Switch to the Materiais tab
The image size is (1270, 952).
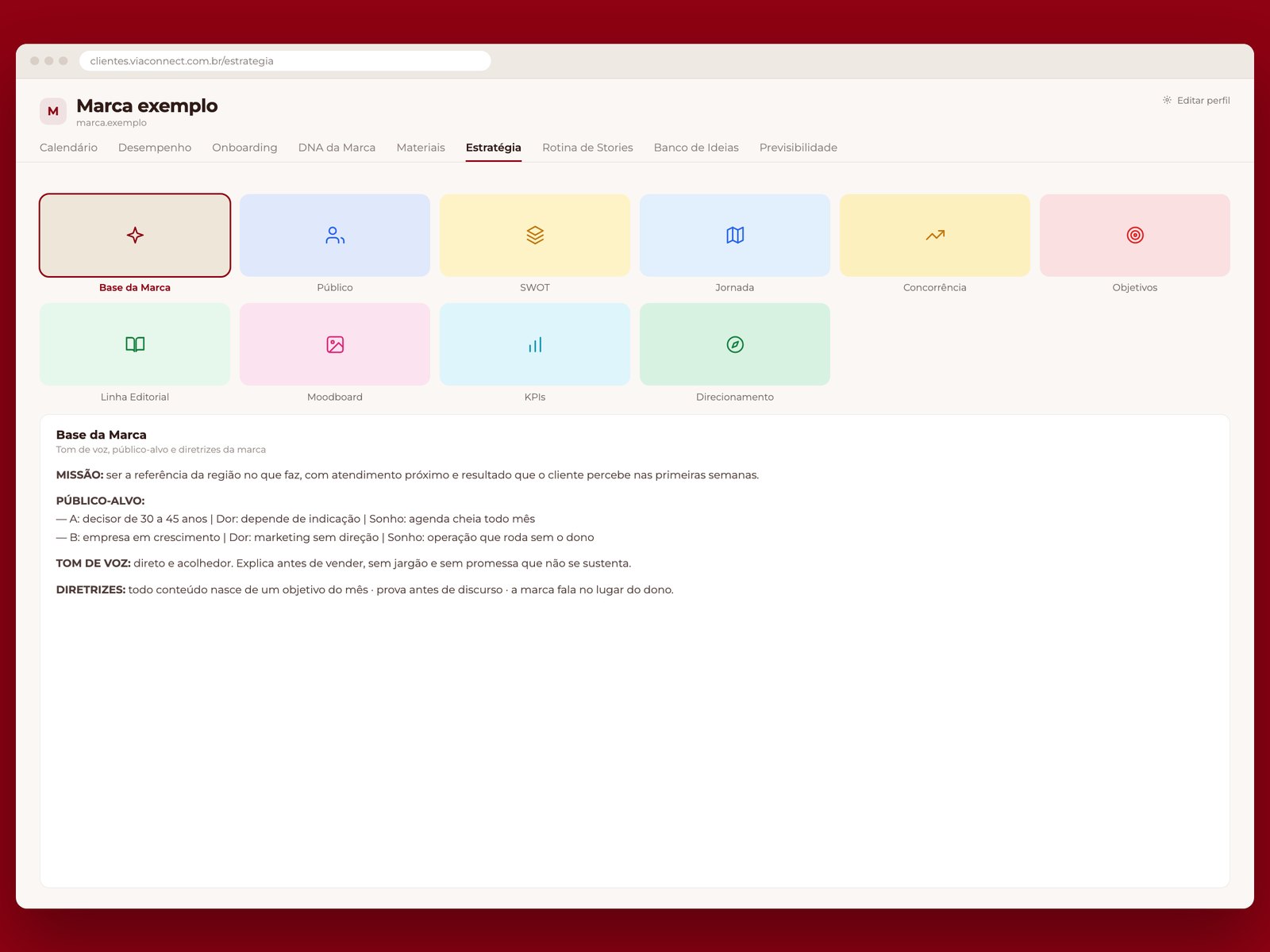(421, 148)
